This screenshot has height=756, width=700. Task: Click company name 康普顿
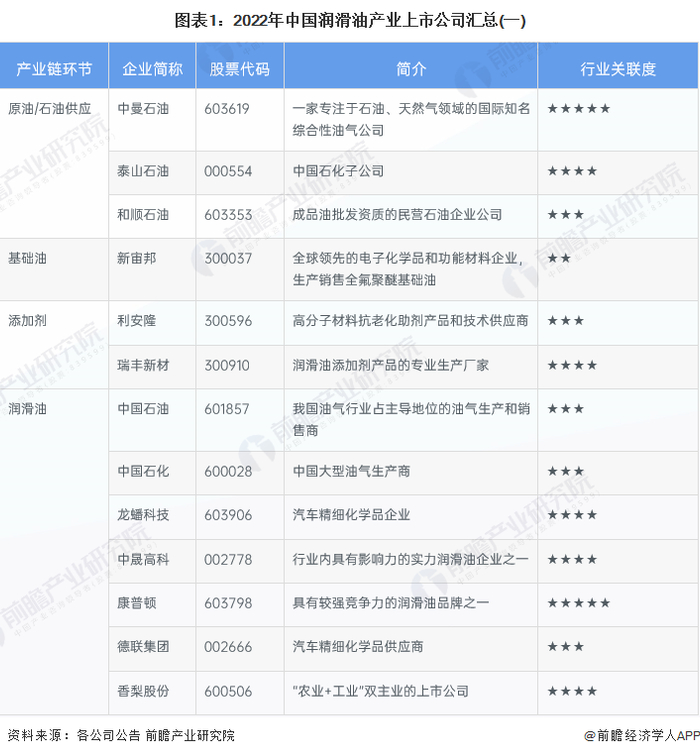[x=137, y=603]
